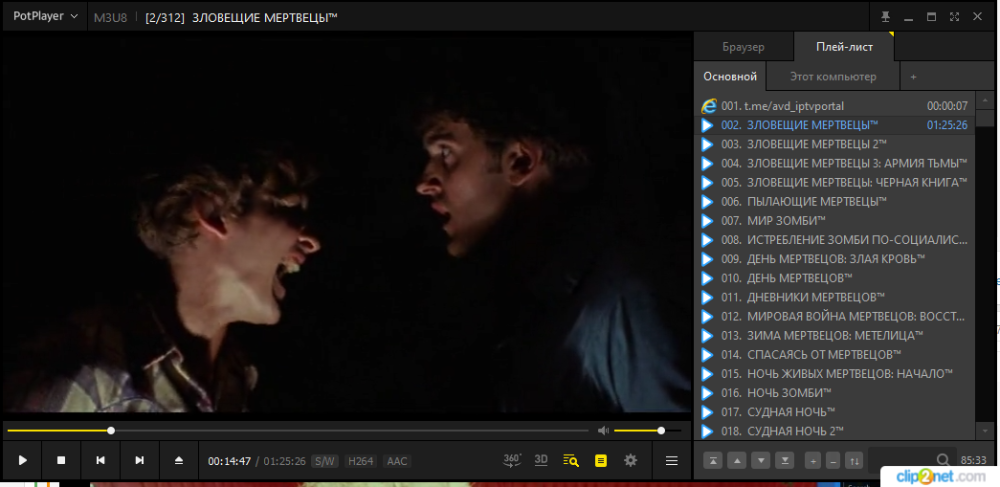
Task: Select 012. МИРОВАЯ ВОЙНА МЕРТВЕЦОВ item
Action: coord(834,316)
